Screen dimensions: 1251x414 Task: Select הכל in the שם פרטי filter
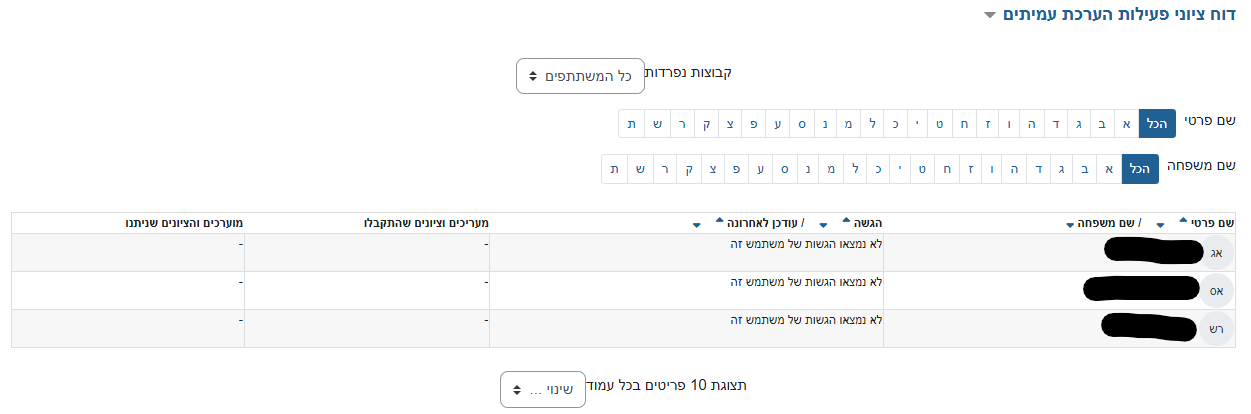[x=1158, y=124]
